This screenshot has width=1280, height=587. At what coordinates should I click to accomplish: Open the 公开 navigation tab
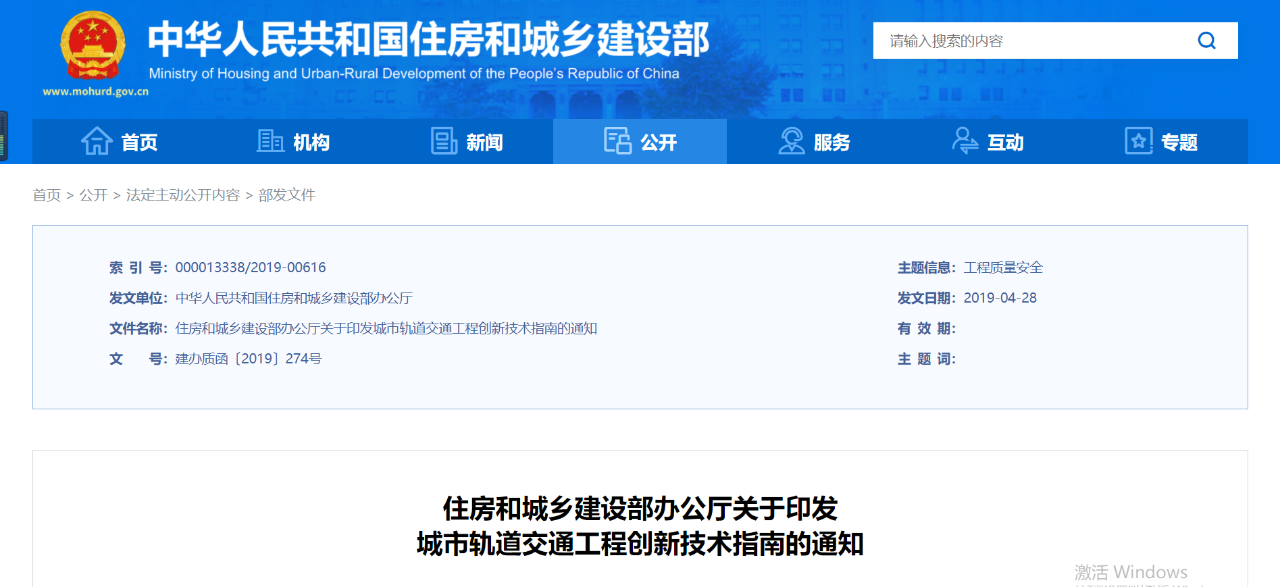640,142
